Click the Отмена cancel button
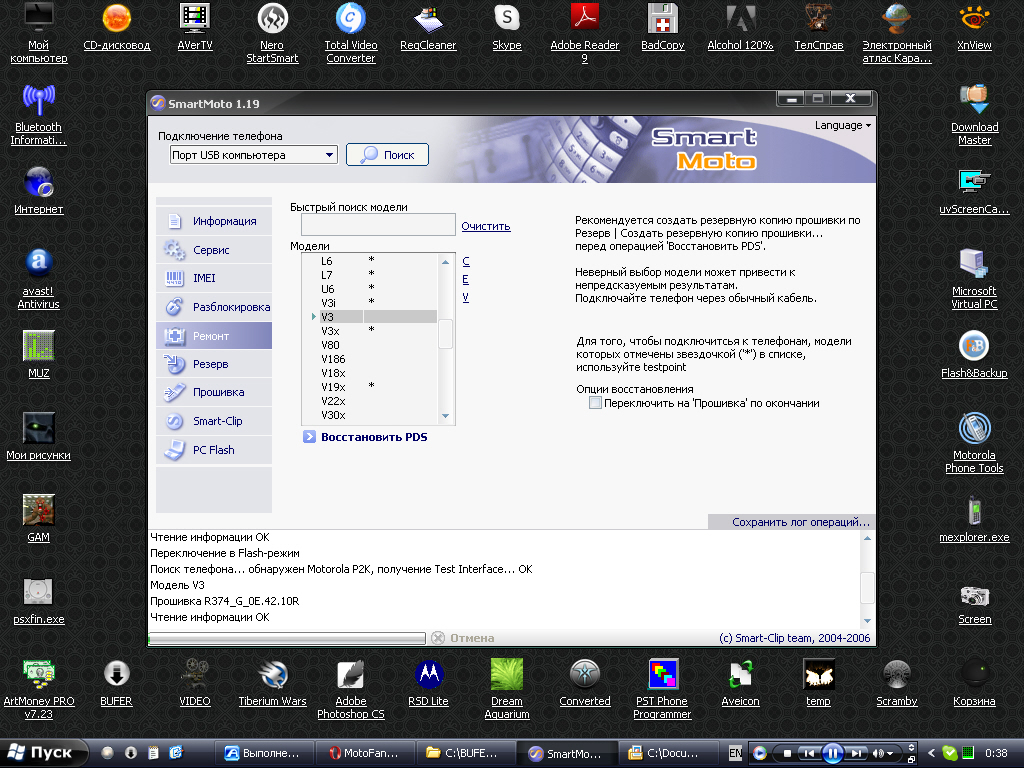This screenshot has width=1024, height=768. pos(464,638)
